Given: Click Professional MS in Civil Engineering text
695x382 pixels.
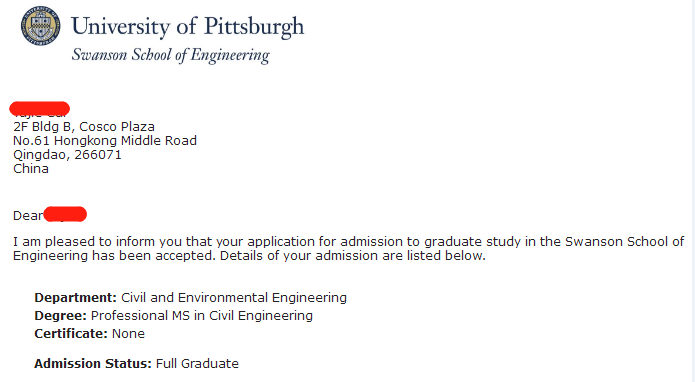Looking at the screenshot, I should click(202, 316).
